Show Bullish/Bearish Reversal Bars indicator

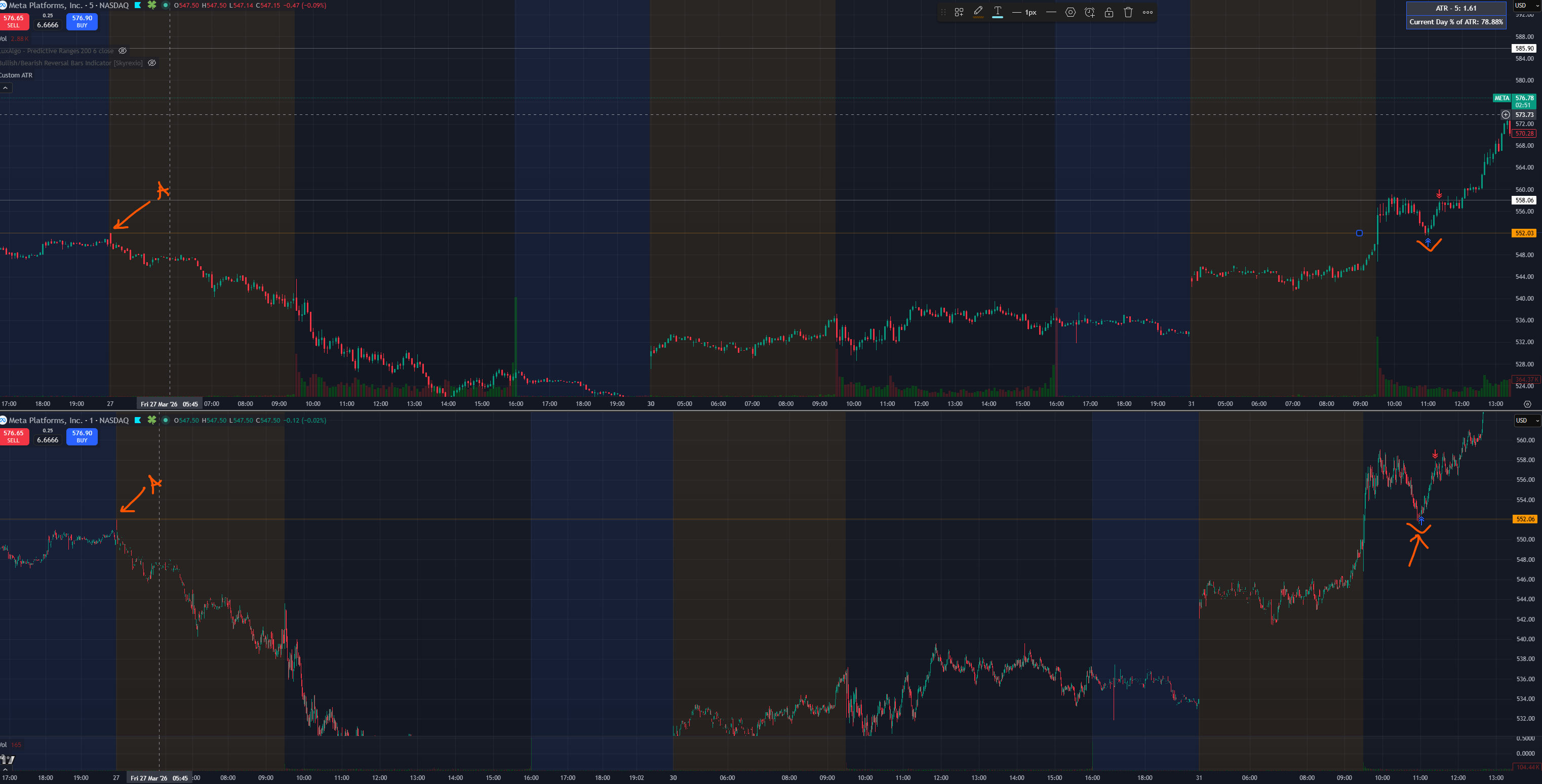[x=152, y=63]
